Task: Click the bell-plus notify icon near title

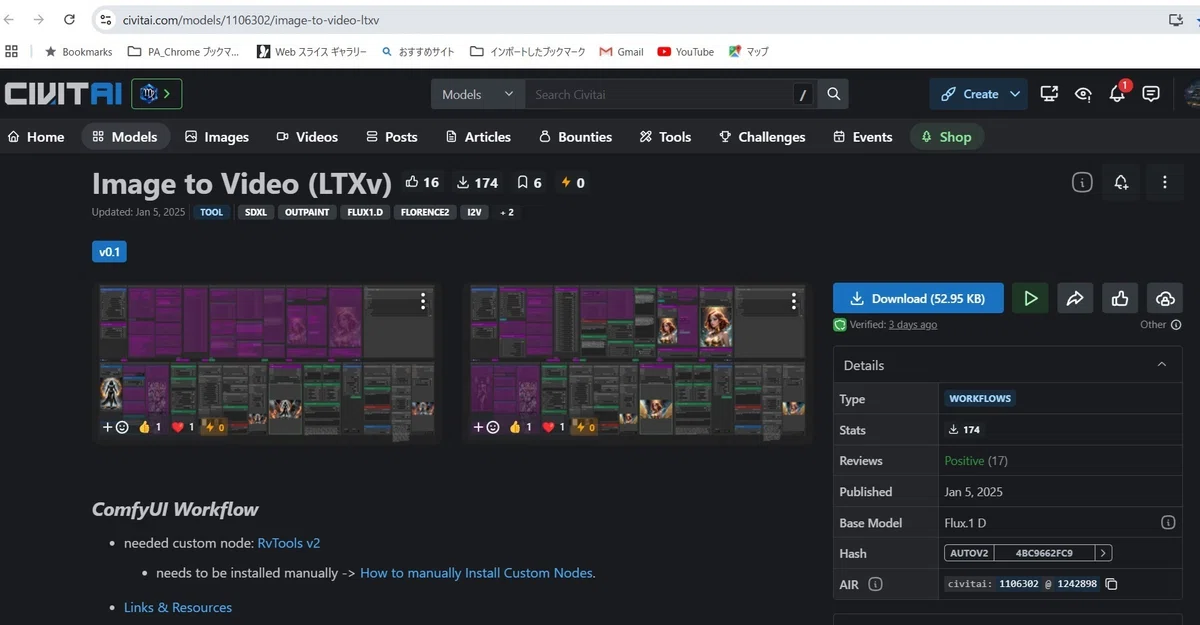Action: click(1121, 182)
